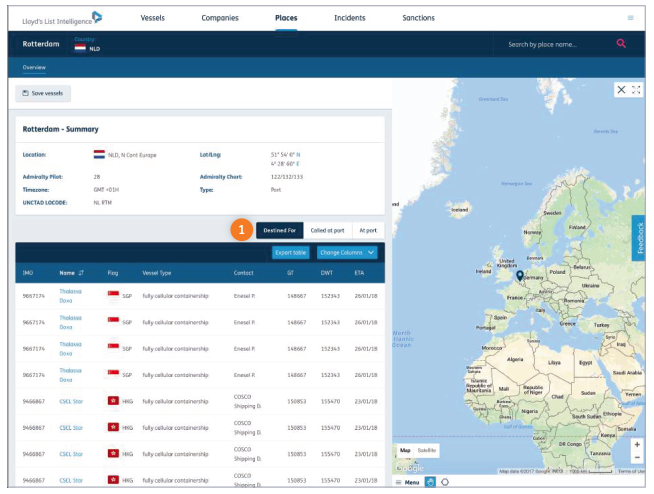This screenshot has width=654, height=494.
Task: Click the Rotterdam port marker on map
Action: (519, 276)
